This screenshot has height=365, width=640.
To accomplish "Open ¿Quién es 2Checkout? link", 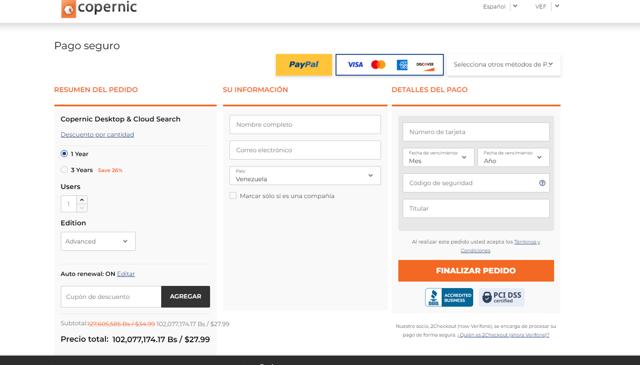I will 503,335.
